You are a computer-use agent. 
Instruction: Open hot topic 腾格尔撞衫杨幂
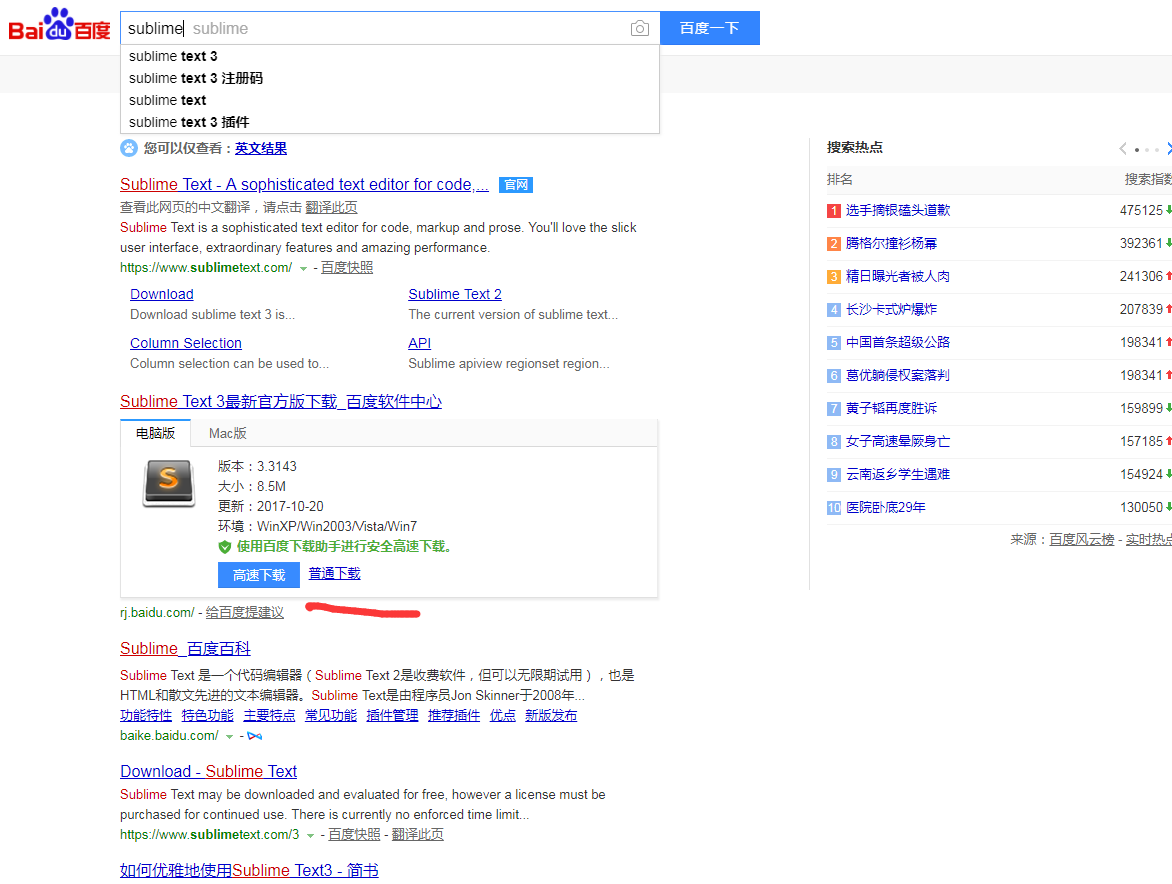(x=891, y=244)
